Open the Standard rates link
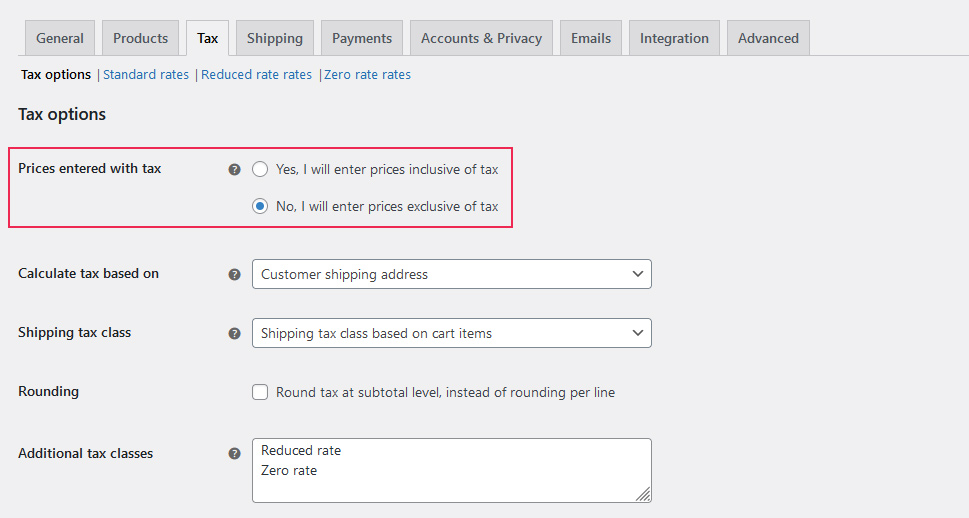969x518 pixels. coord(146,75)
